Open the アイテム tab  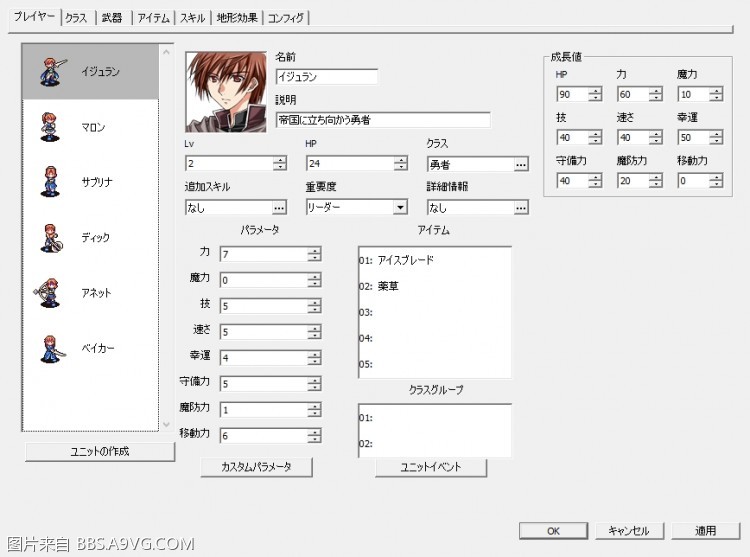(154, 18)
